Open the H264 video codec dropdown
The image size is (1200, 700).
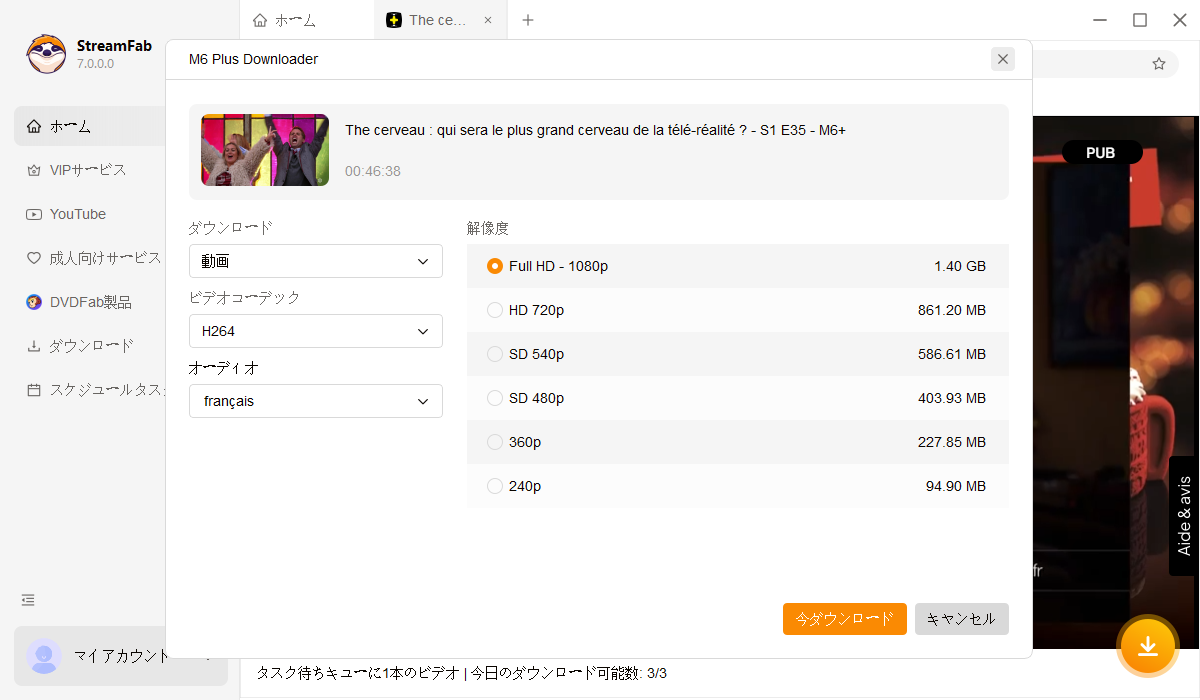[315, 331]
